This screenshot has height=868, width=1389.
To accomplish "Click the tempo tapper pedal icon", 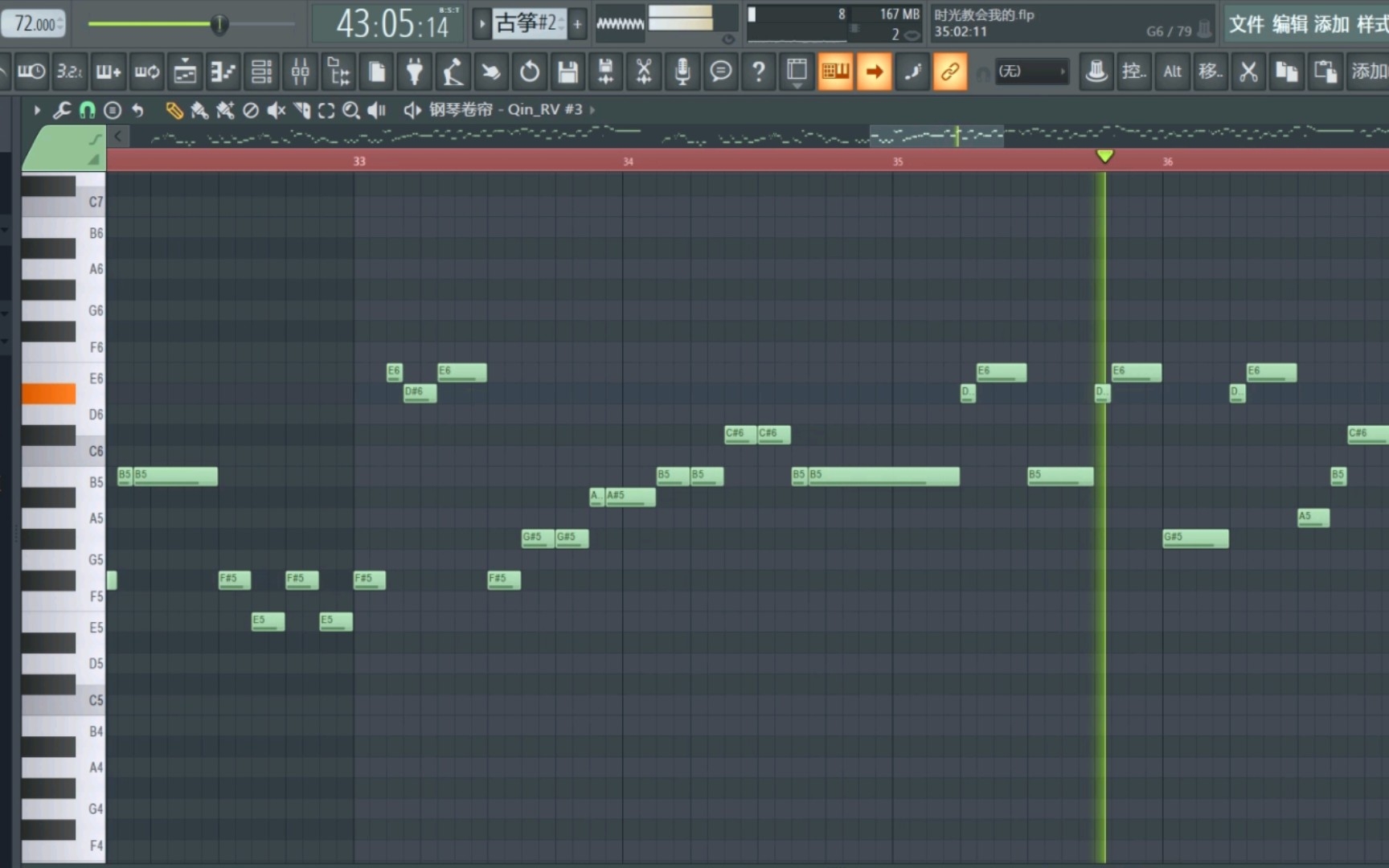I will point(453,72).
